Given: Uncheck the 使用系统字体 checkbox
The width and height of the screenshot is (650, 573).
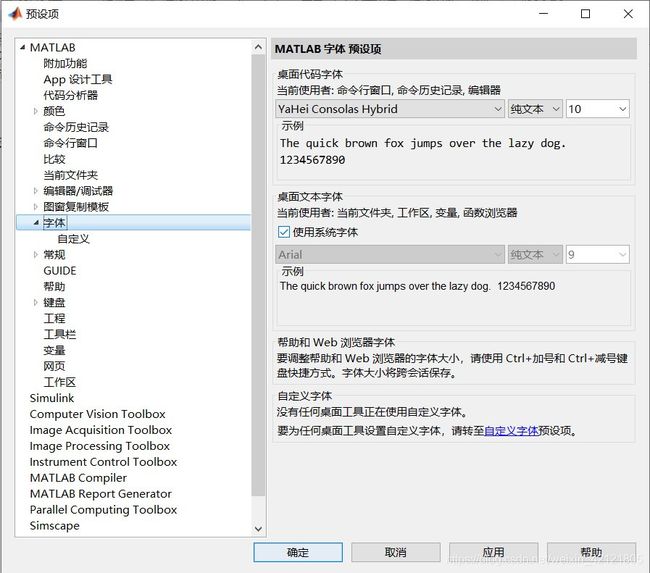Looking at the screenshot, I should point(284,232).
